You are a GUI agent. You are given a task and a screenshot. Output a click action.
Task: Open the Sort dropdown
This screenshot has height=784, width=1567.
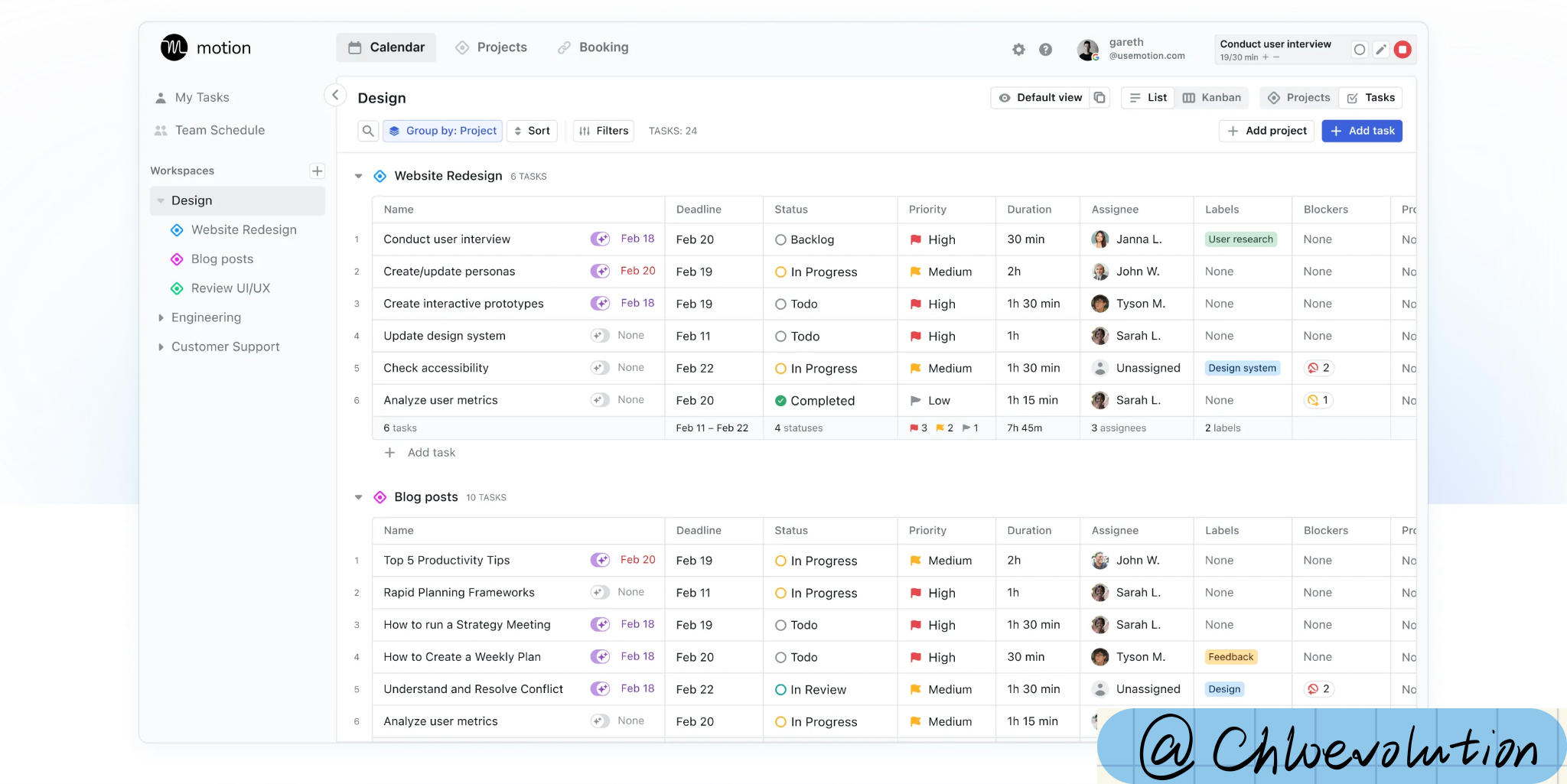[532, 131]
